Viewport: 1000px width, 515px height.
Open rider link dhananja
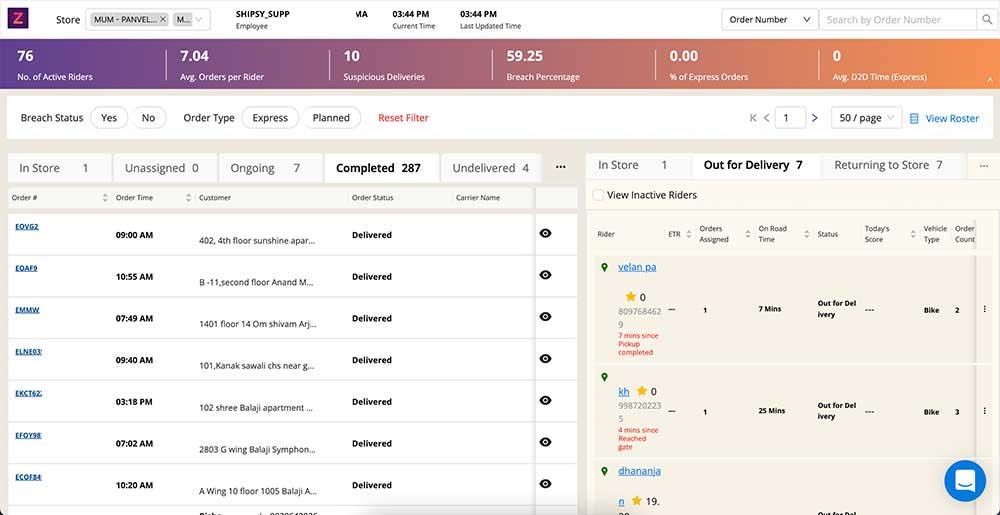[639, 471]
